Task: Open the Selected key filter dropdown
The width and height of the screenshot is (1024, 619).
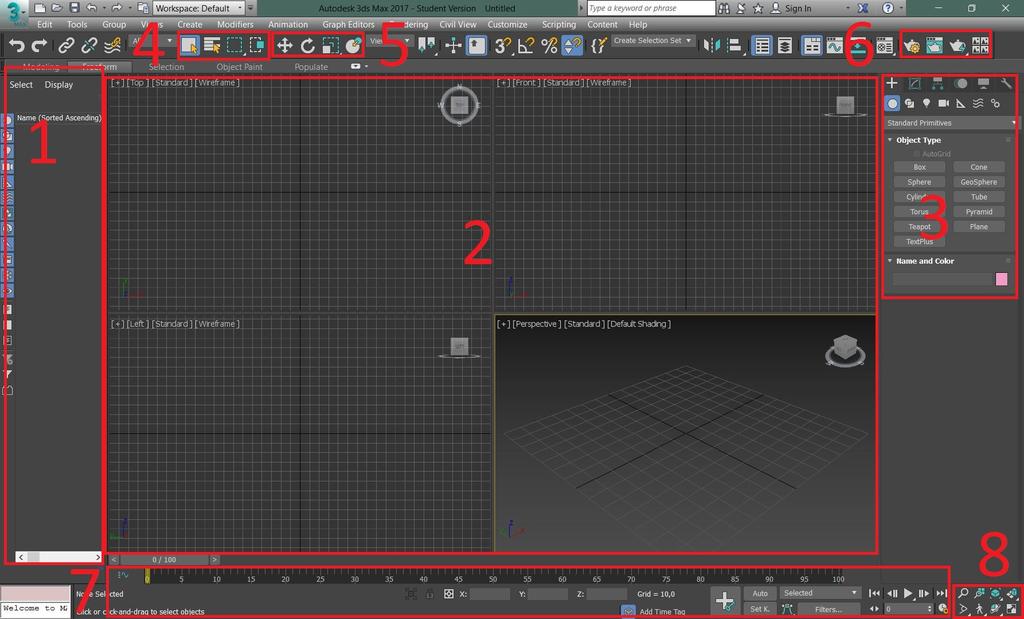Action: (820, 593)
